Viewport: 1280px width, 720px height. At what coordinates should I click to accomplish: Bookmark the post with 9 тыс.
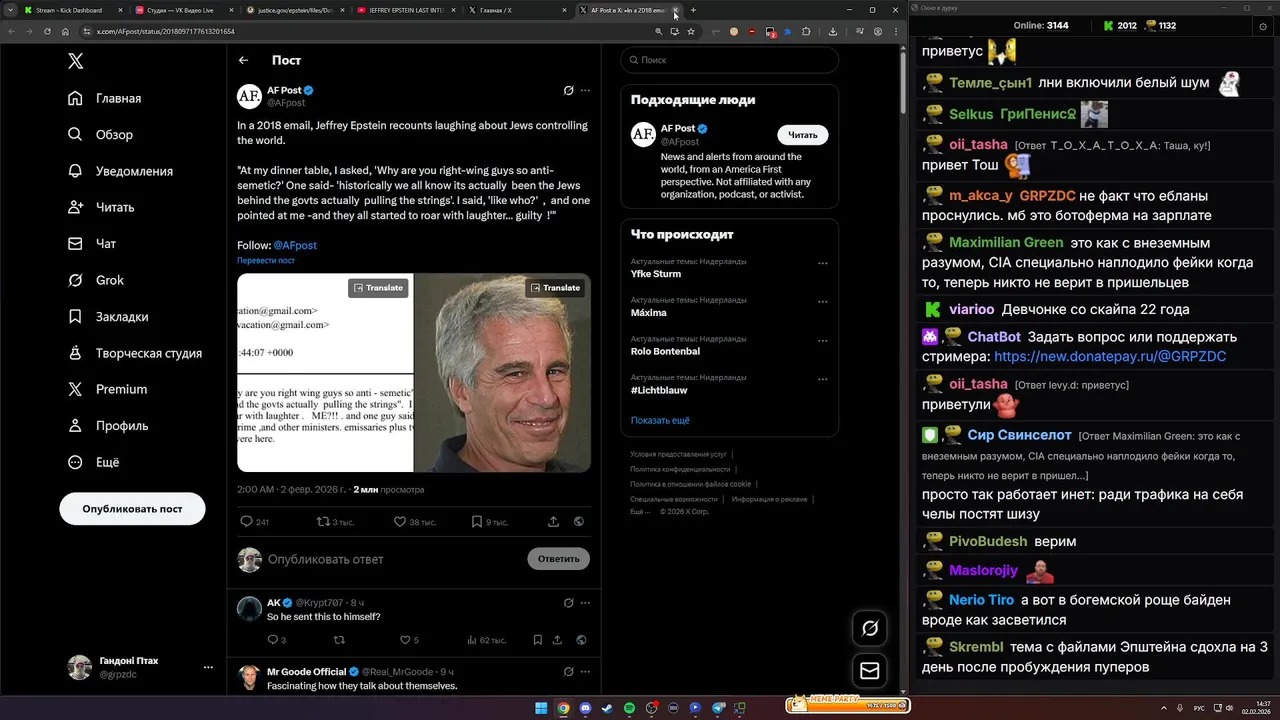[477, 521]
